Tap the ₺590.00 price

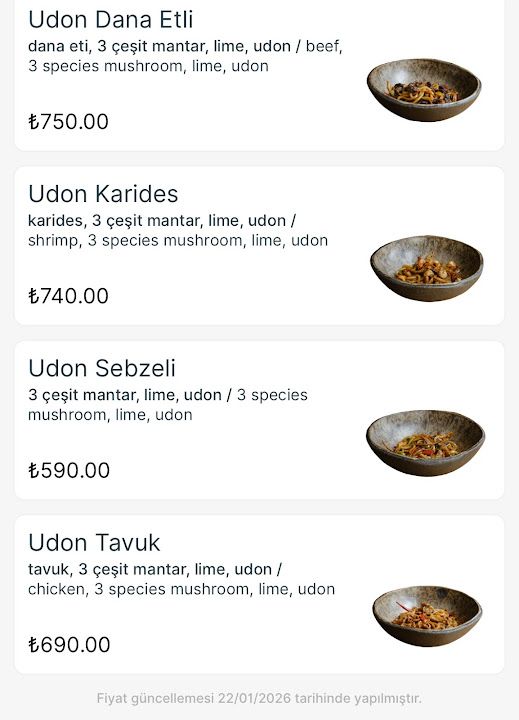point(69,471)
